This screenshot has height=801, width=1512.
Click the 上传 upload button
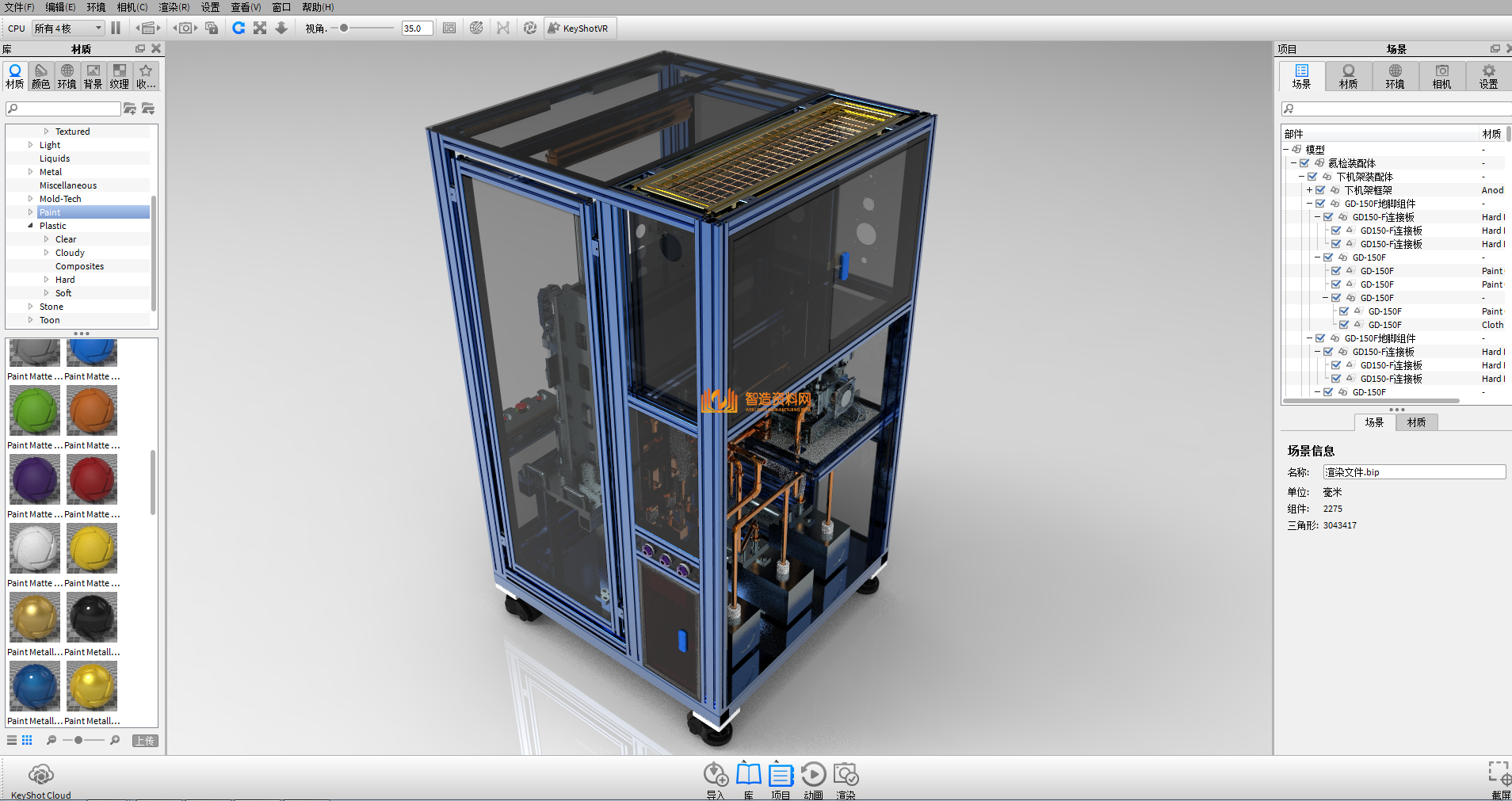point(144,741)
